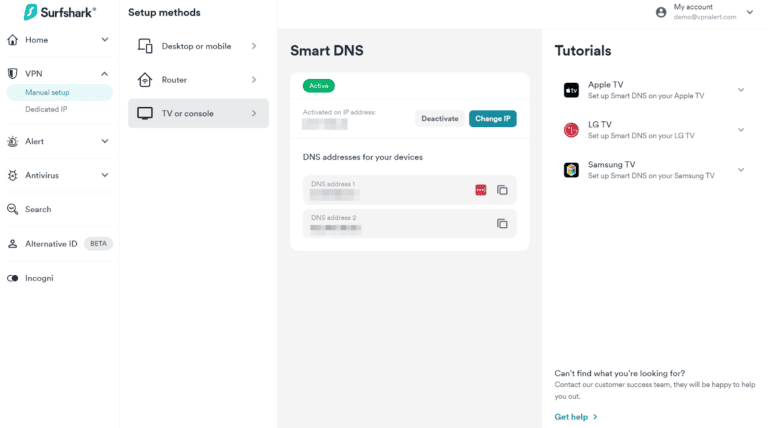Collapse the VPN section
The width and height of the screenshot is (768, 428).
pyautogui.click(x=105, y=73)
